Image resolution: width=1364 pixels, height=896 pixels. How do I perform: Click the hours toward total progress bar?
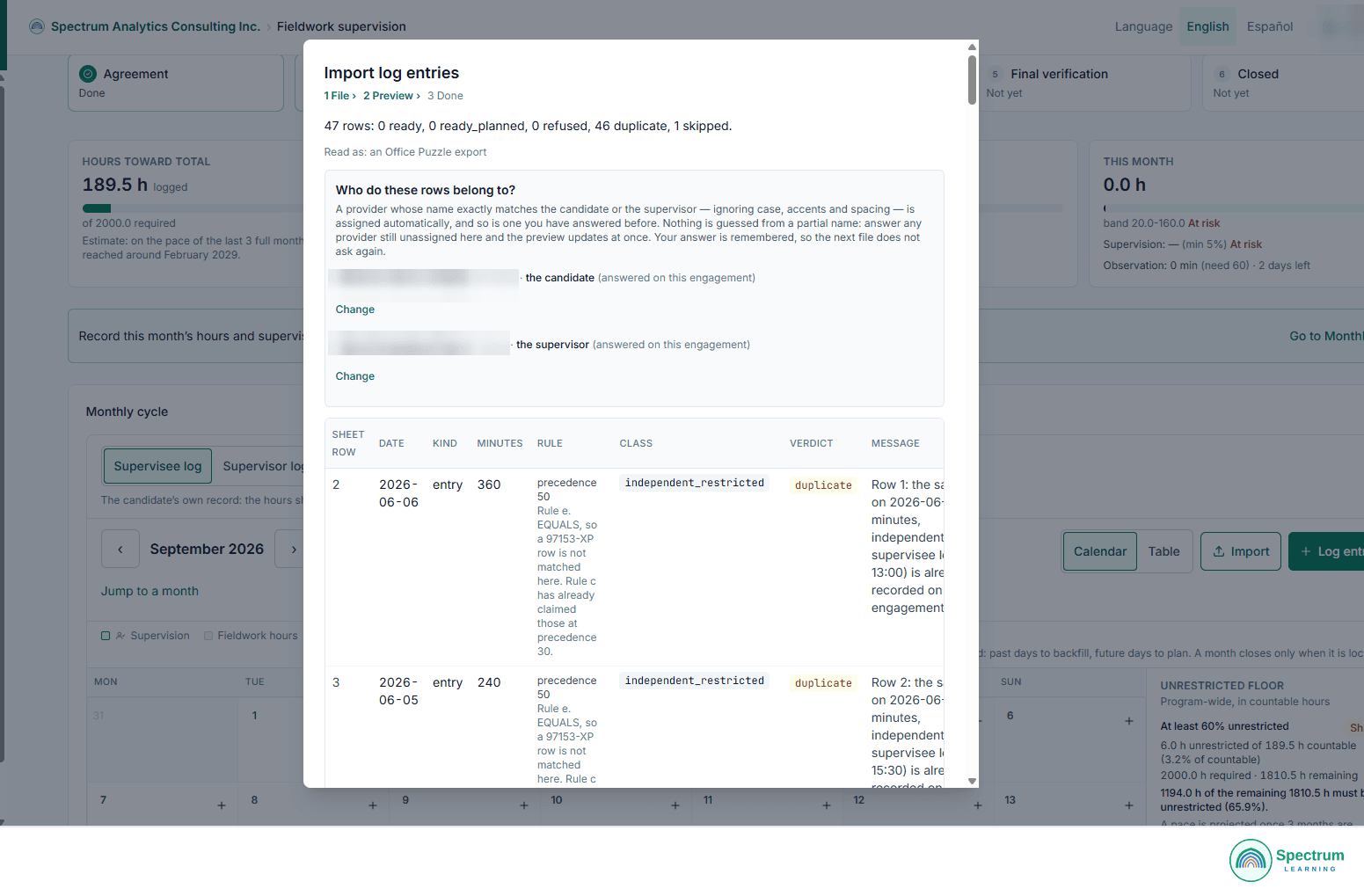193,208
